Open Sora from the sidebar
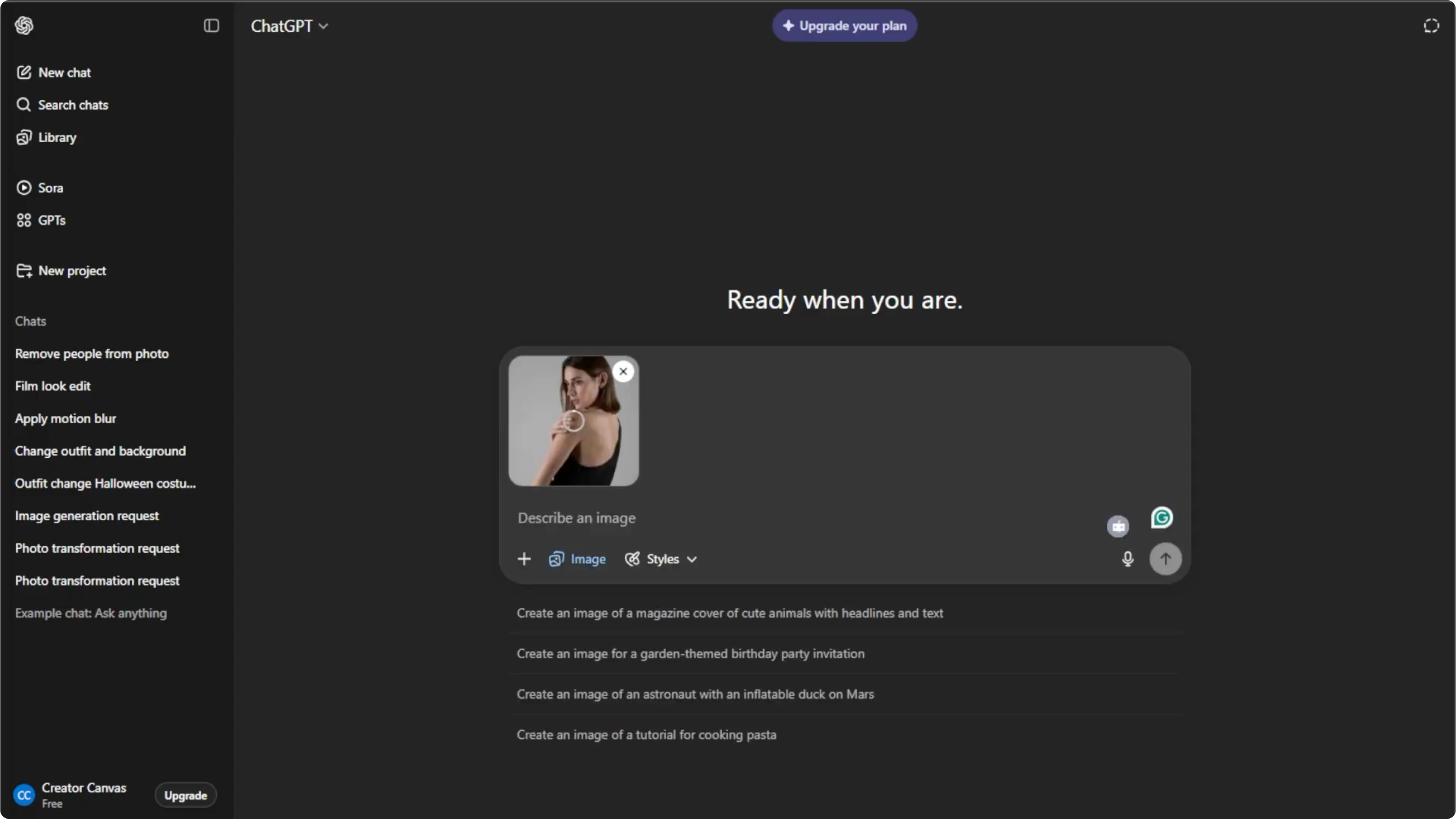The height and width of the screenshot is (819, 1456). tap(40, 188)
